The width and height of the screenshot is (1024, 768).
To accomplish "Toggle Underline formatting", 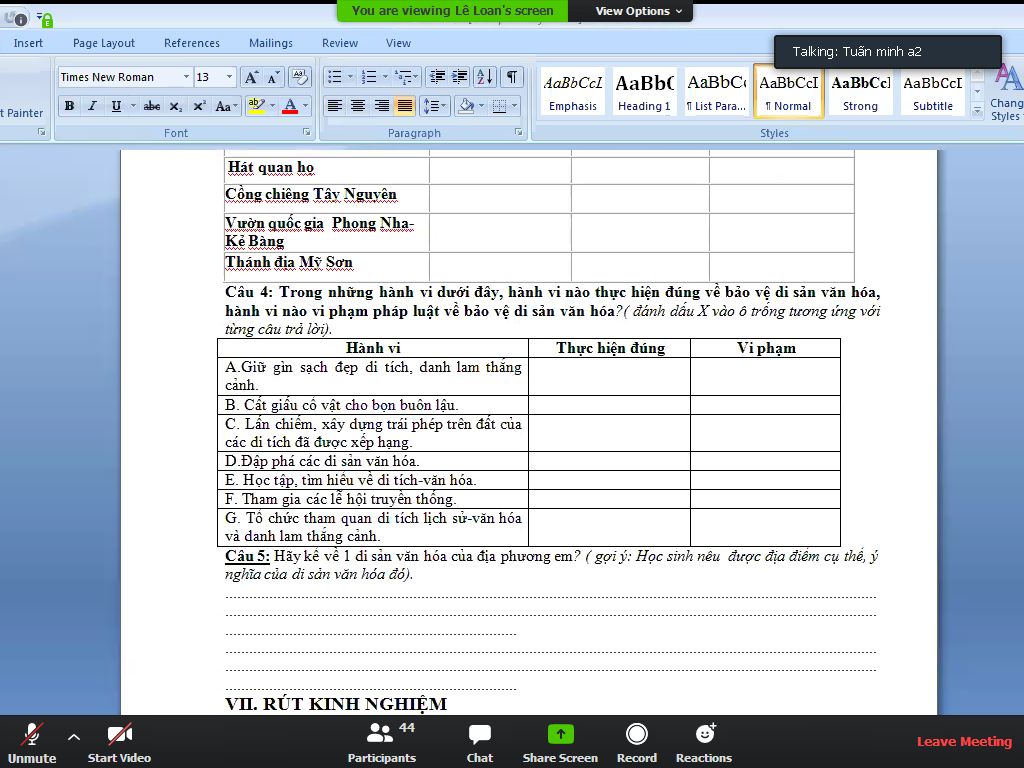I will [116, 106].
